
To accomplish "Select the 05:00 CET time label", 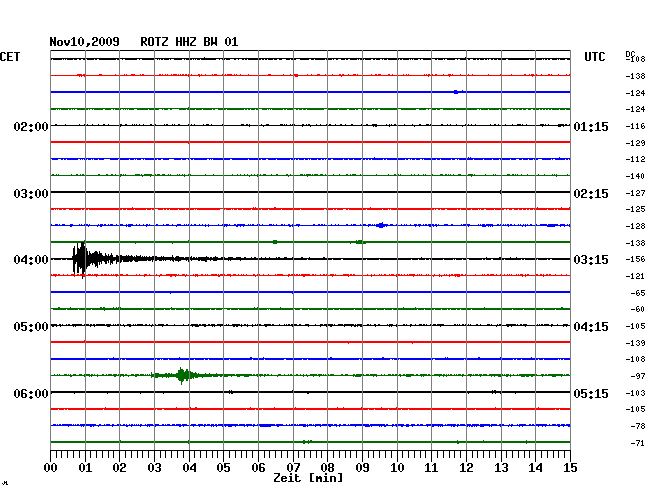I will [x=31, y=327].
